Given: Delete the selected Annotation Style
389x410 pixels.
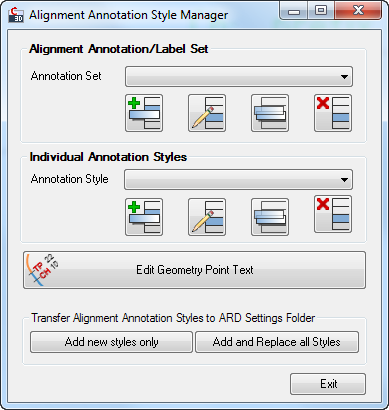Looking at the screenshot, I should click(x=333, y=214).
